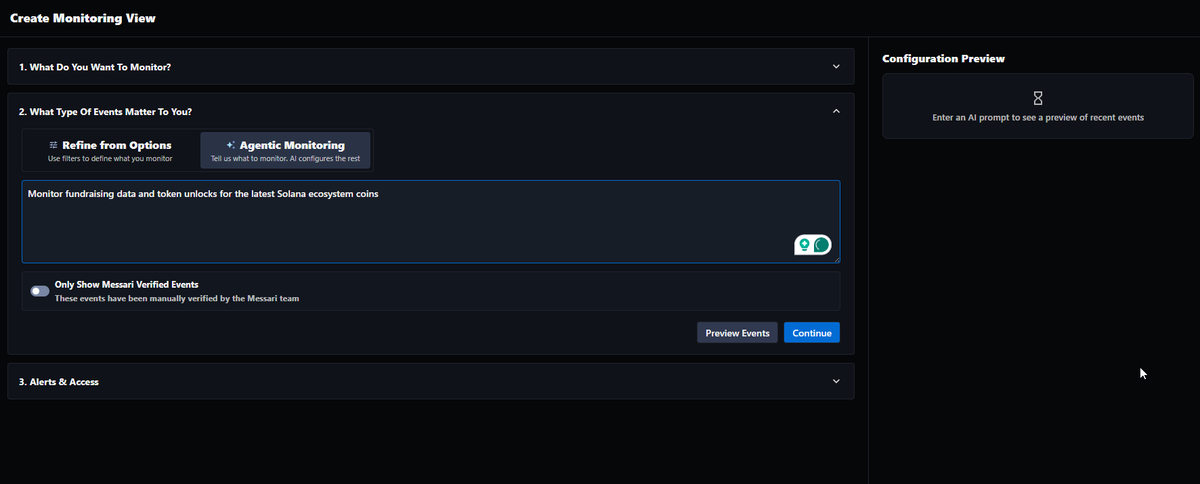Open the 'What Do You Want To Monitor?' header
Image resolution: width=1200 pixels, height=484 pixels.
pos(431,67)
